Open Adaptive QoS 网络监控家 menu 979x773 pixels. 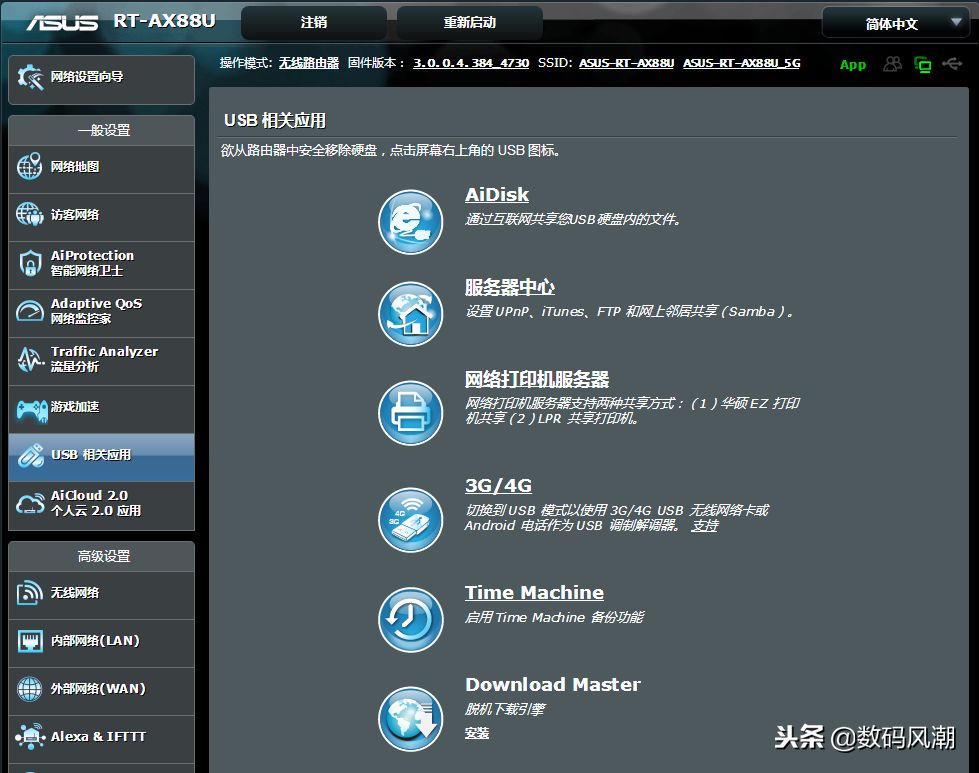tap(102, 311)
